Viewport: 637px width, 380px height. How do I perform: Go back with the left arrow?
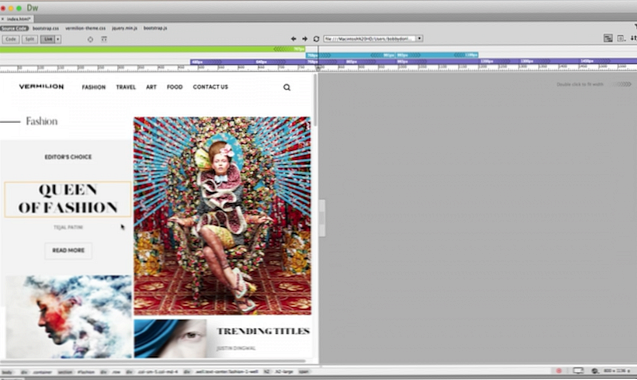293,39
